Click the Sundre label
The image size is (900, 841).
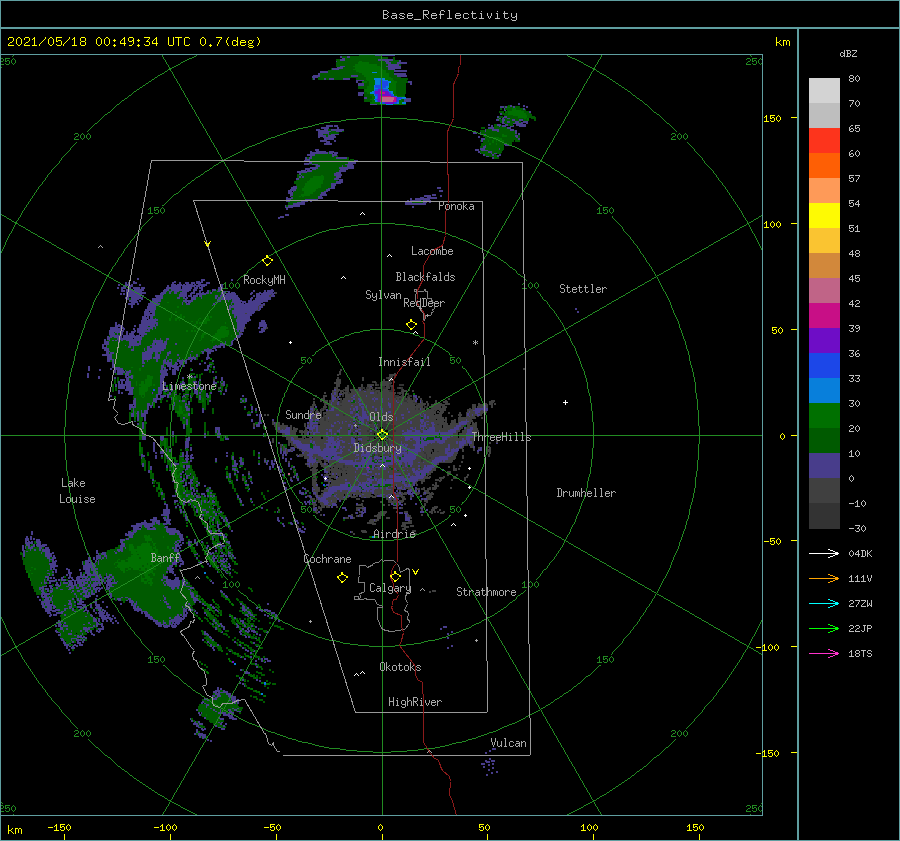point(303,415)
